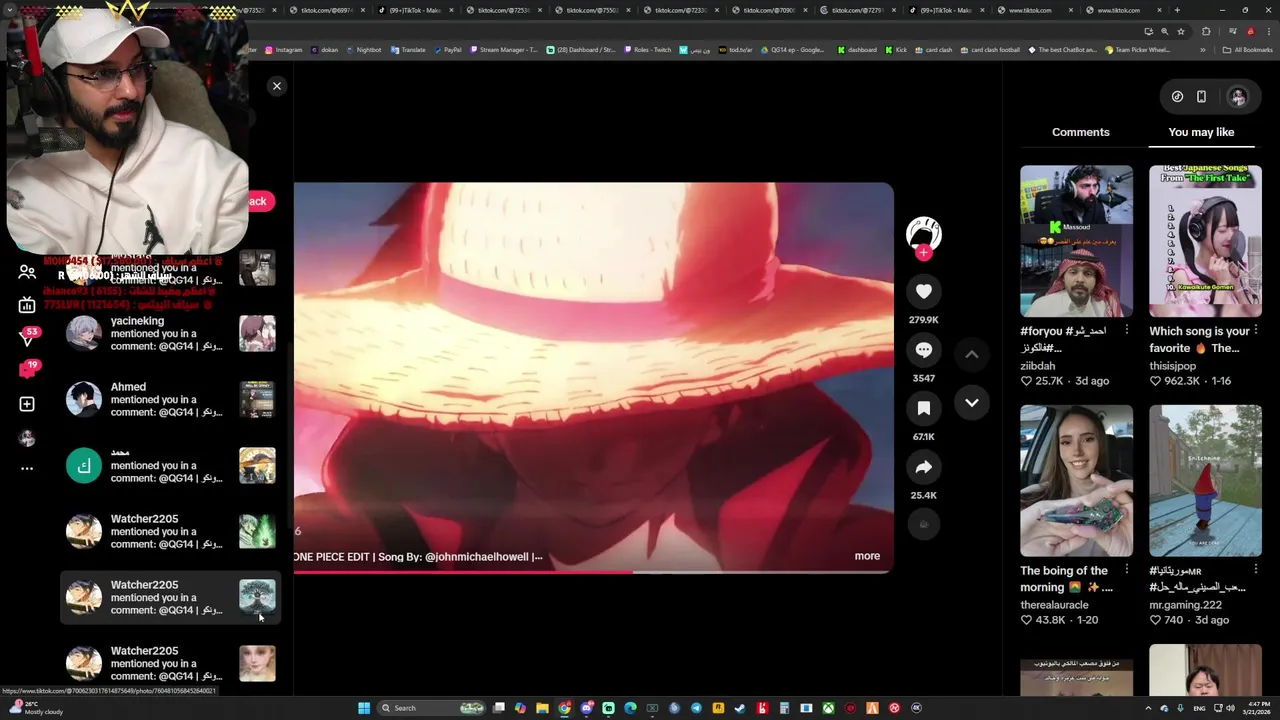
Task: Open Steam from taskbar
Action: tap(740, 708)
